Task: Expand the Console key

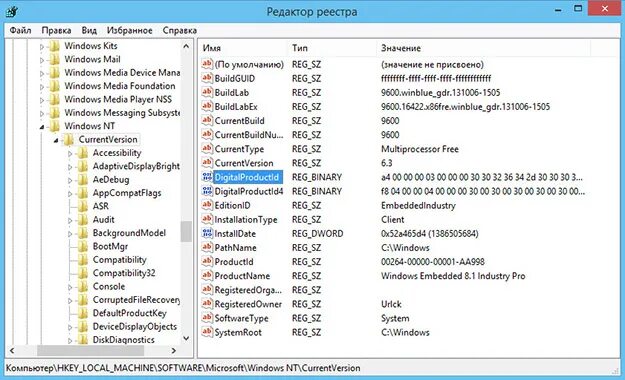Action: (x=70, y=287)
